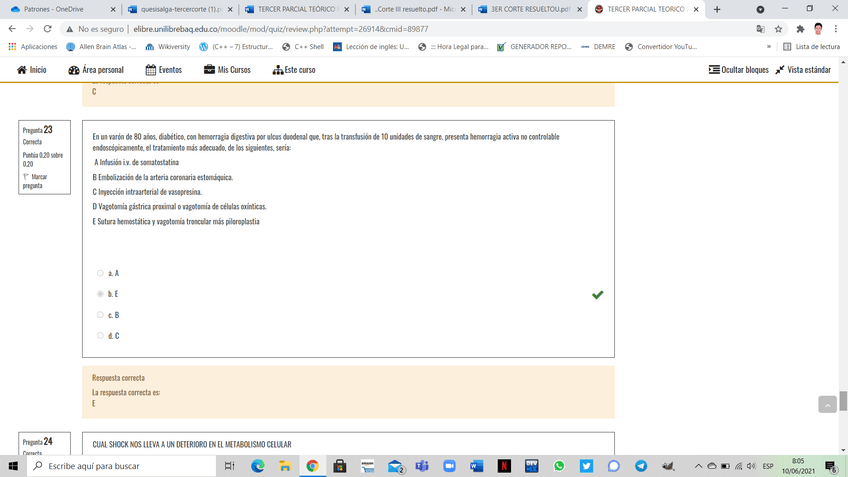Click the scroll-to-top arrow button
Screen dimensions: 848x477
[827, 404]
